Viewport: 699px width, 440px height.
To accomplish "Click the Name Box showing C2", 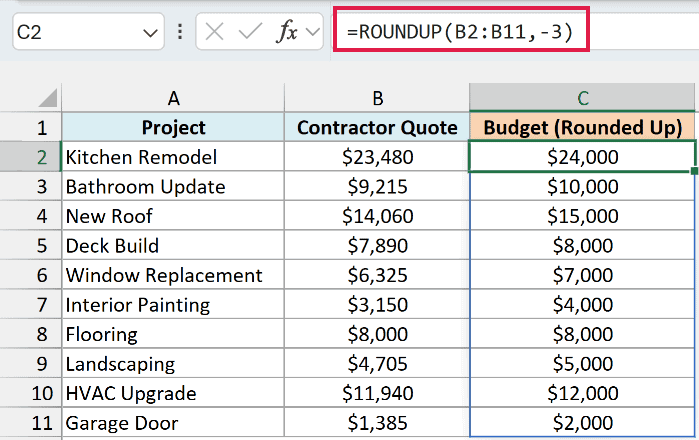I will point(88,32).
